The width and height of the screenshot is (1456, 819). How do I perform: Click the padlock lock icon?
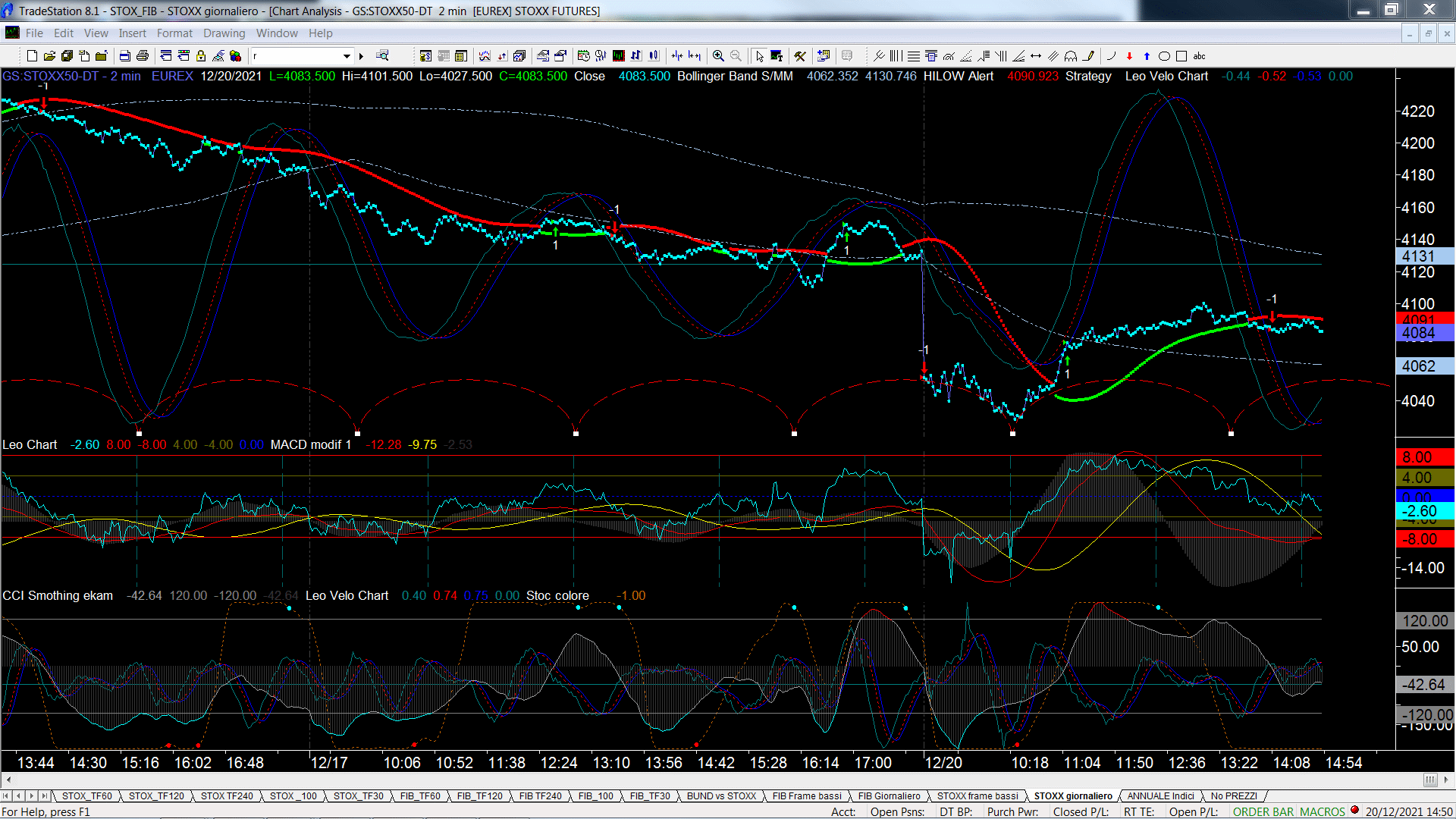(201, 56)
